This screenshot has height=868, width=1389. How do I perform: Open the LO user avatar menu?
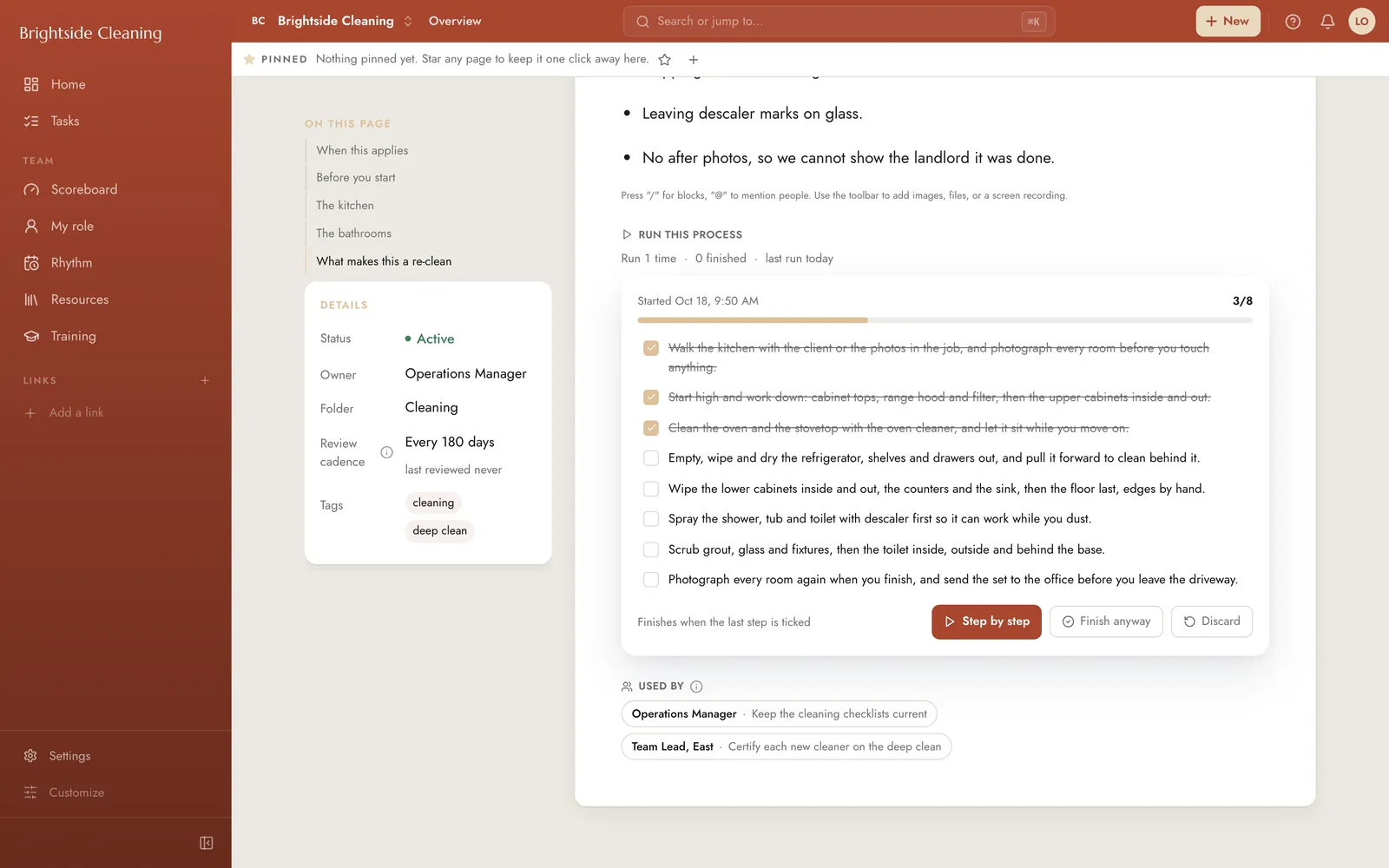tap(1361, 22)
